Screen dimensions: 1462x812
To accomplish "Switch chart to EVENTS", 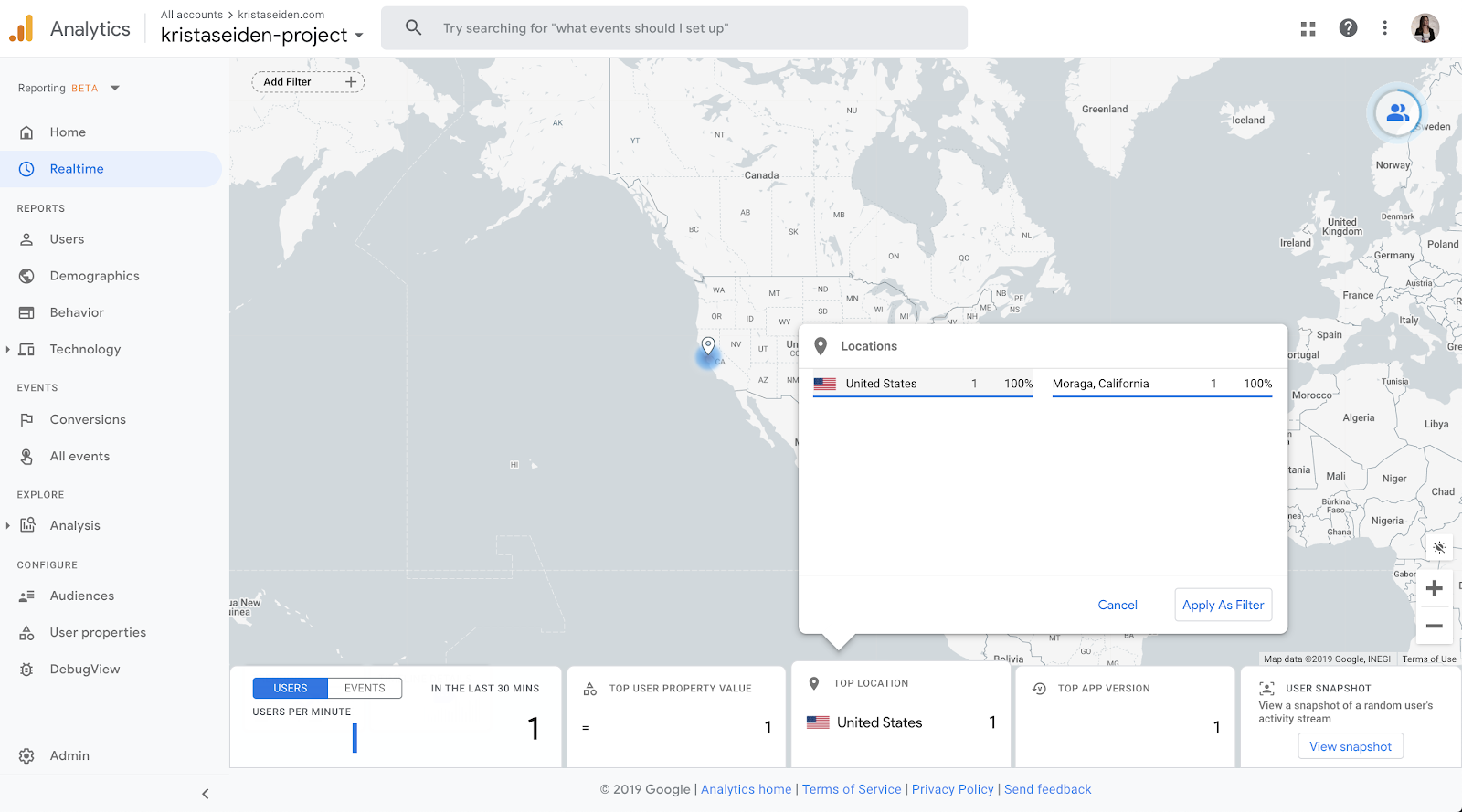I will (365, 688).
